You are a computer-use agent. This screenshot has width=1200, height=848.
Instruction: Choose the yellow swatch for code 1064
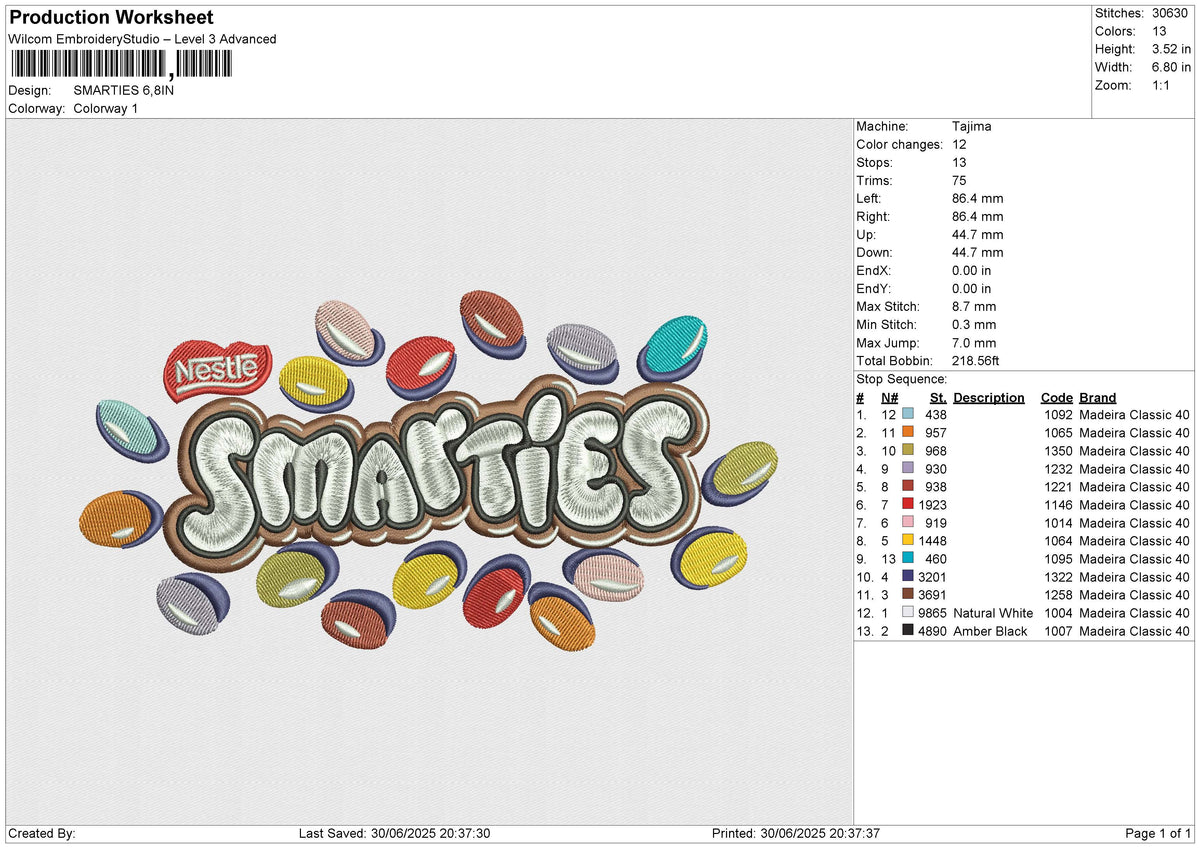pyautogui.click(x=908, y=541)
